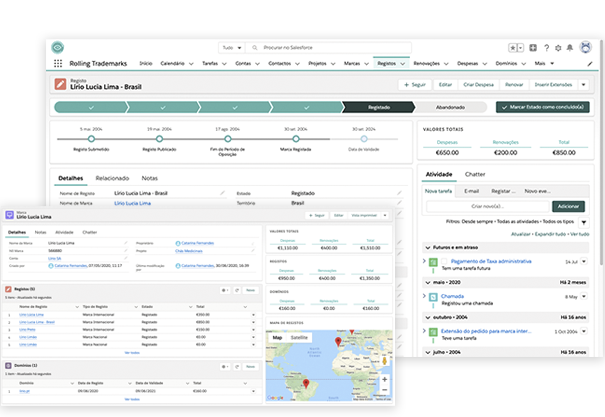605x417 pixels.
Task: Open the App Launcher grid icon
Action: [59, 63]
